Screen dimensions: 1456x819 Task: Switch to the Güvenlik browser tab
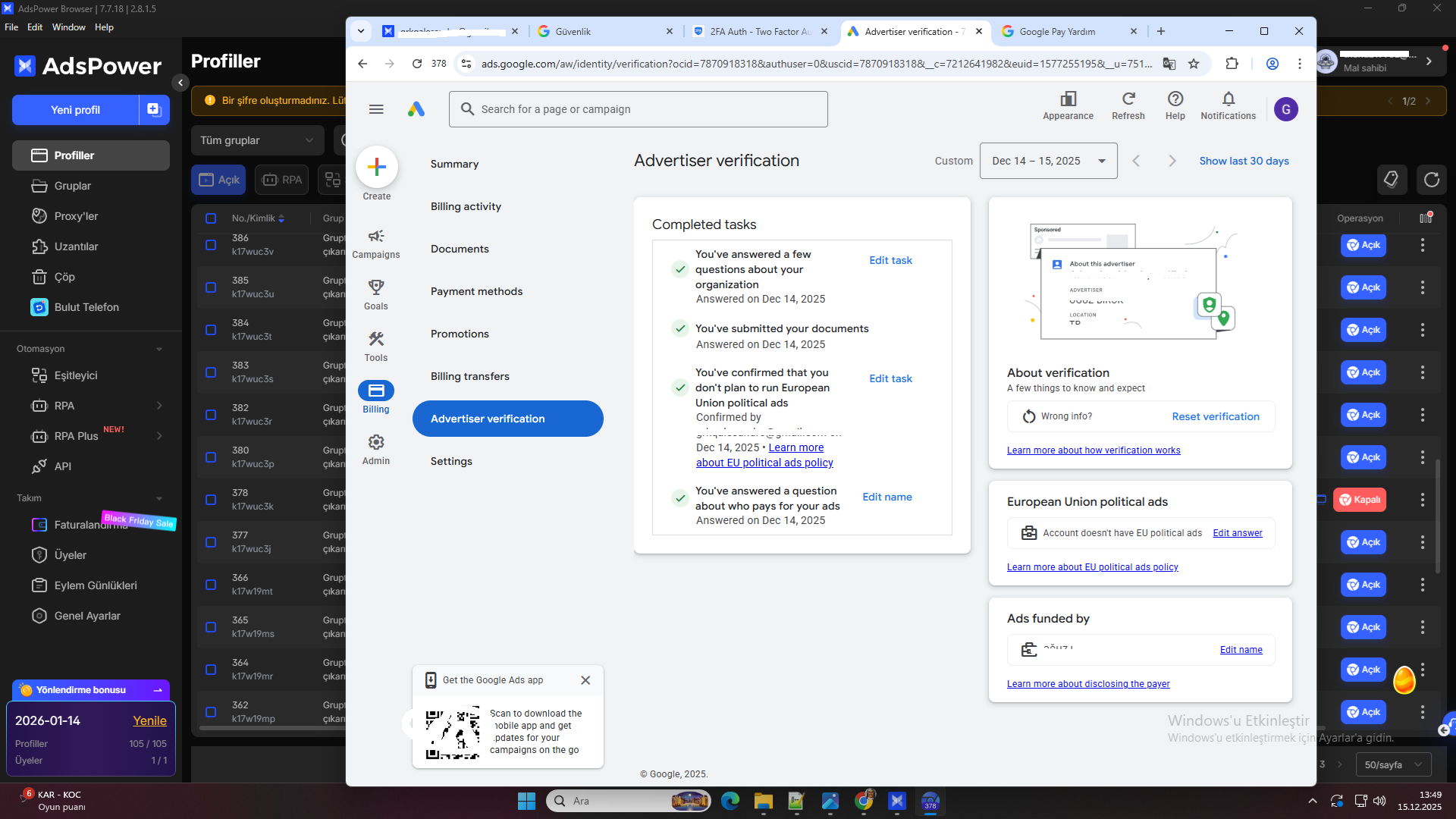[x=604, y=31]
